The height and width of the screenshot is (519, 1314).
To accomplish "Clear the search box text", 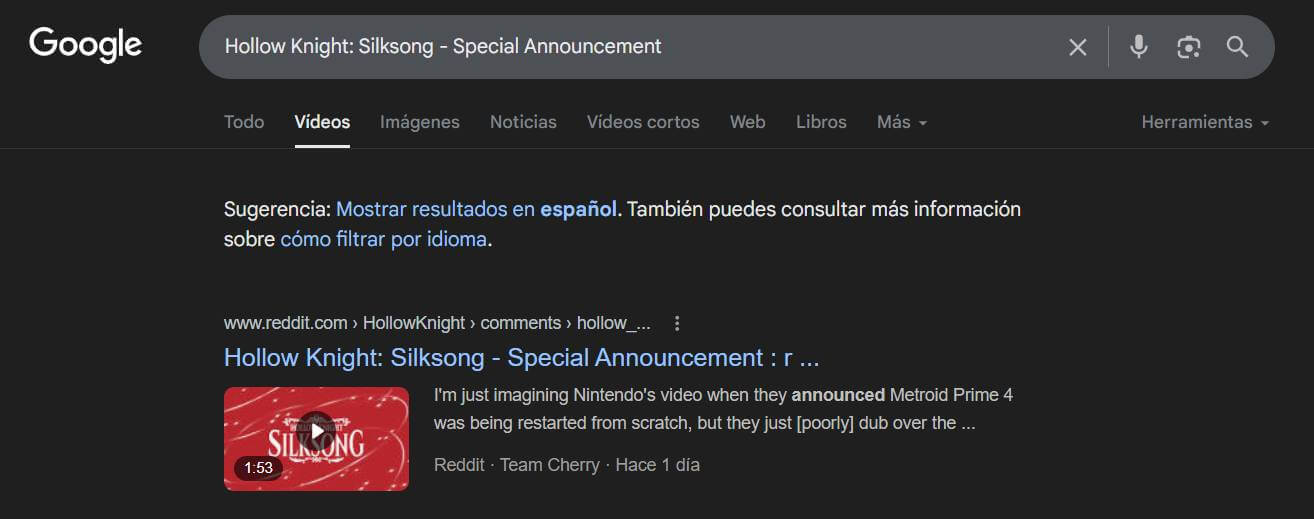I will pos(1077,47).
